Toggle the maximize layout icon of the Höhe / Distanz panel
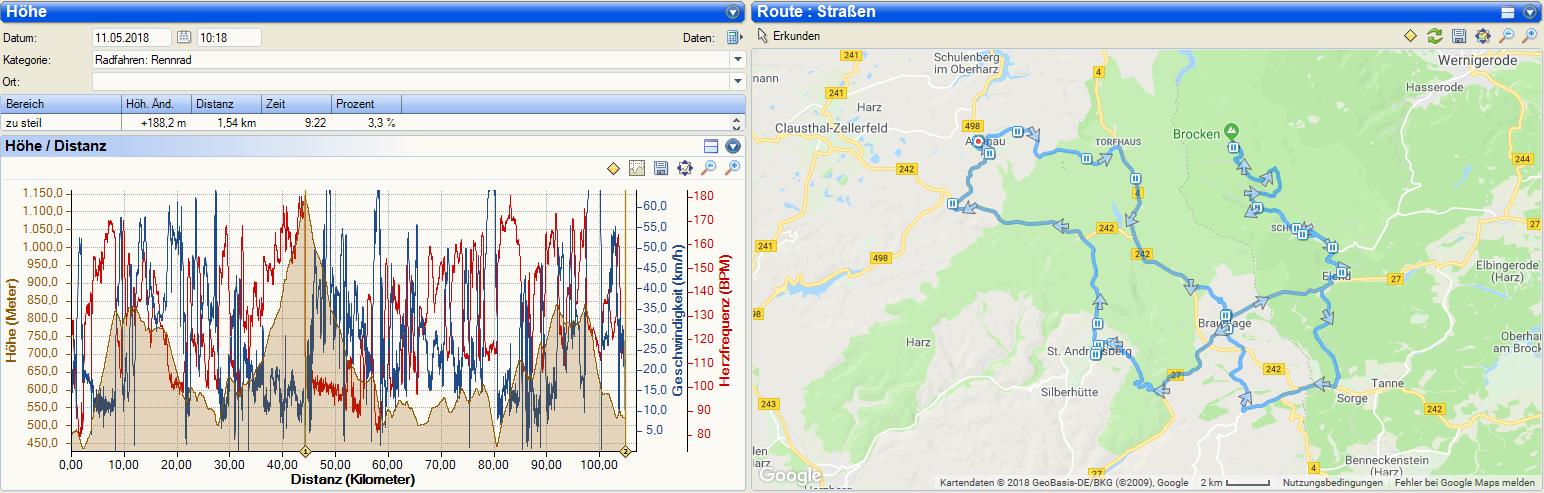1544x493 pixels. pyautogui.click(x=712, y=146)
